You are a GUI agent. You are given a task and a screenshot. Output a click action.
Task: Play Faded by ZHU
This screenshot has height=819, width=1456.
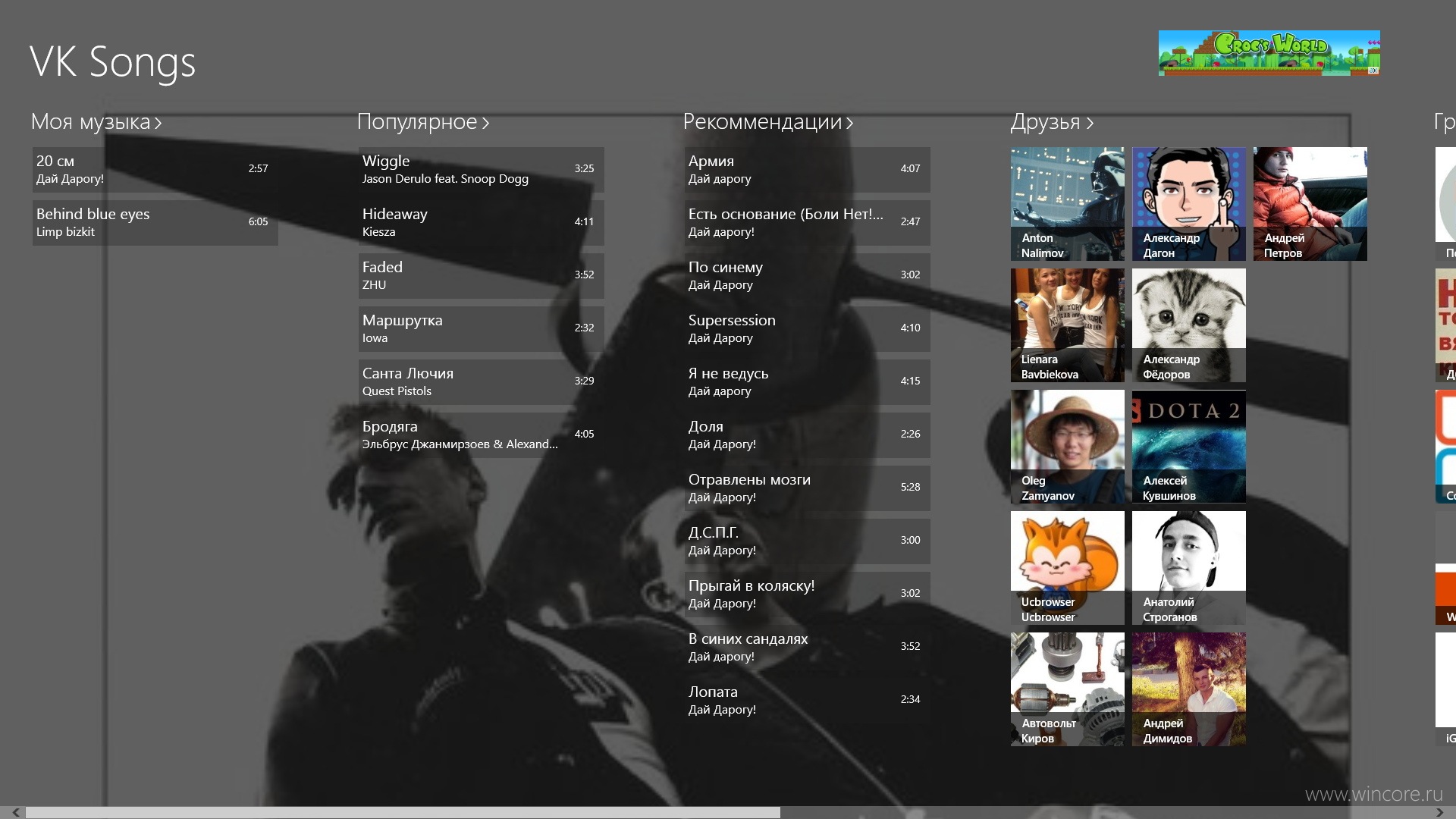point(481,275)
